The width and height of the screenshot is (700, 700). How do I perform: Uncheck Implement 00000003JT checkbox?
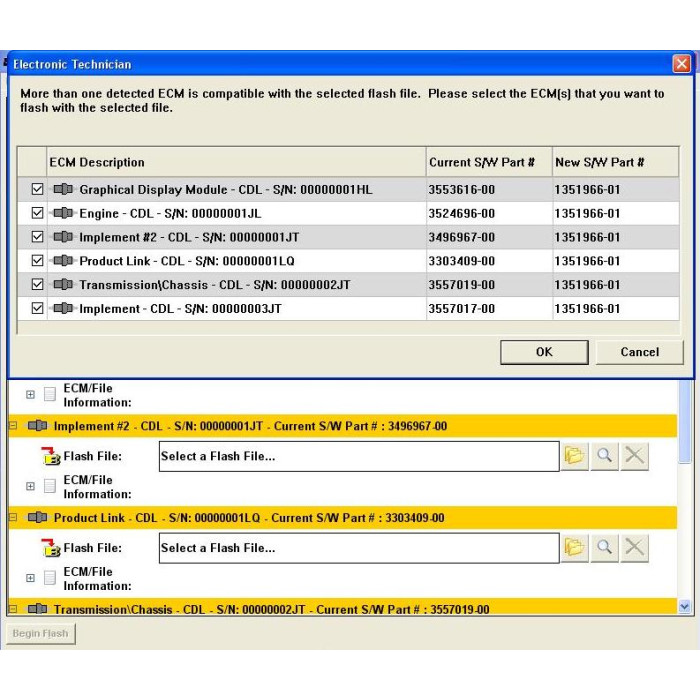coord(38,308)
